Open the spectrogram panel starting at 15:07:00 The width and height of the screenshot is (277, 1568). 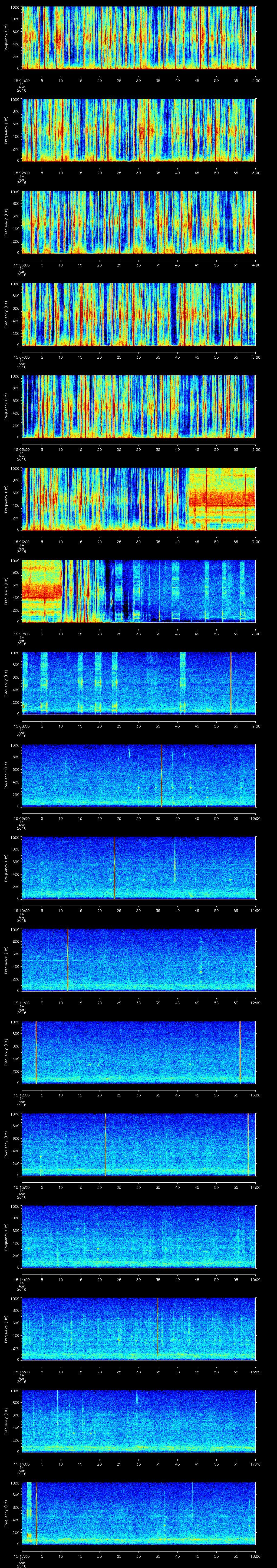click(x=139, y=591)
